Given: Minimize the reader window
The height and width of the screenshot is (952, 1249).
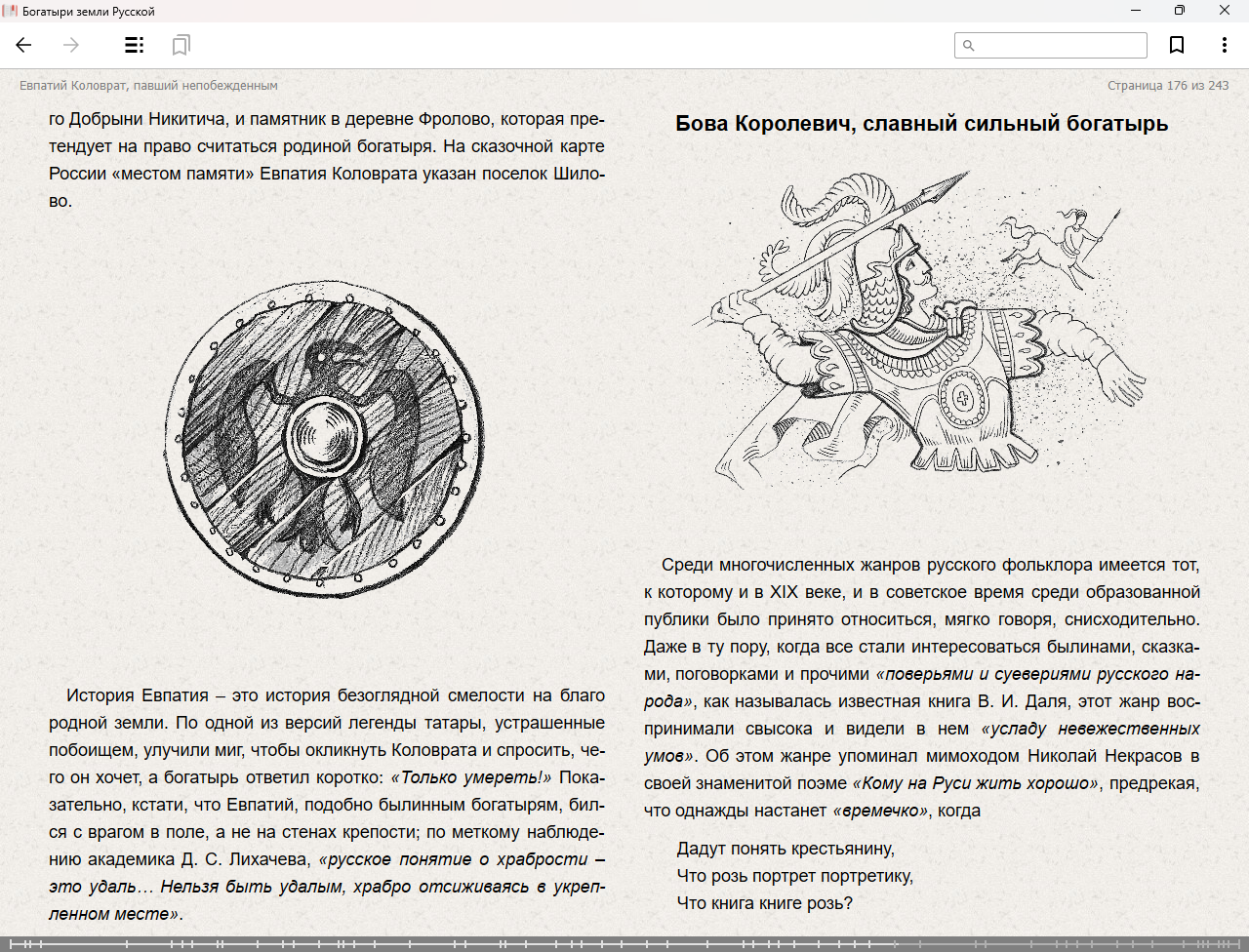Looking at the screenshot, I should point(1136,11).
